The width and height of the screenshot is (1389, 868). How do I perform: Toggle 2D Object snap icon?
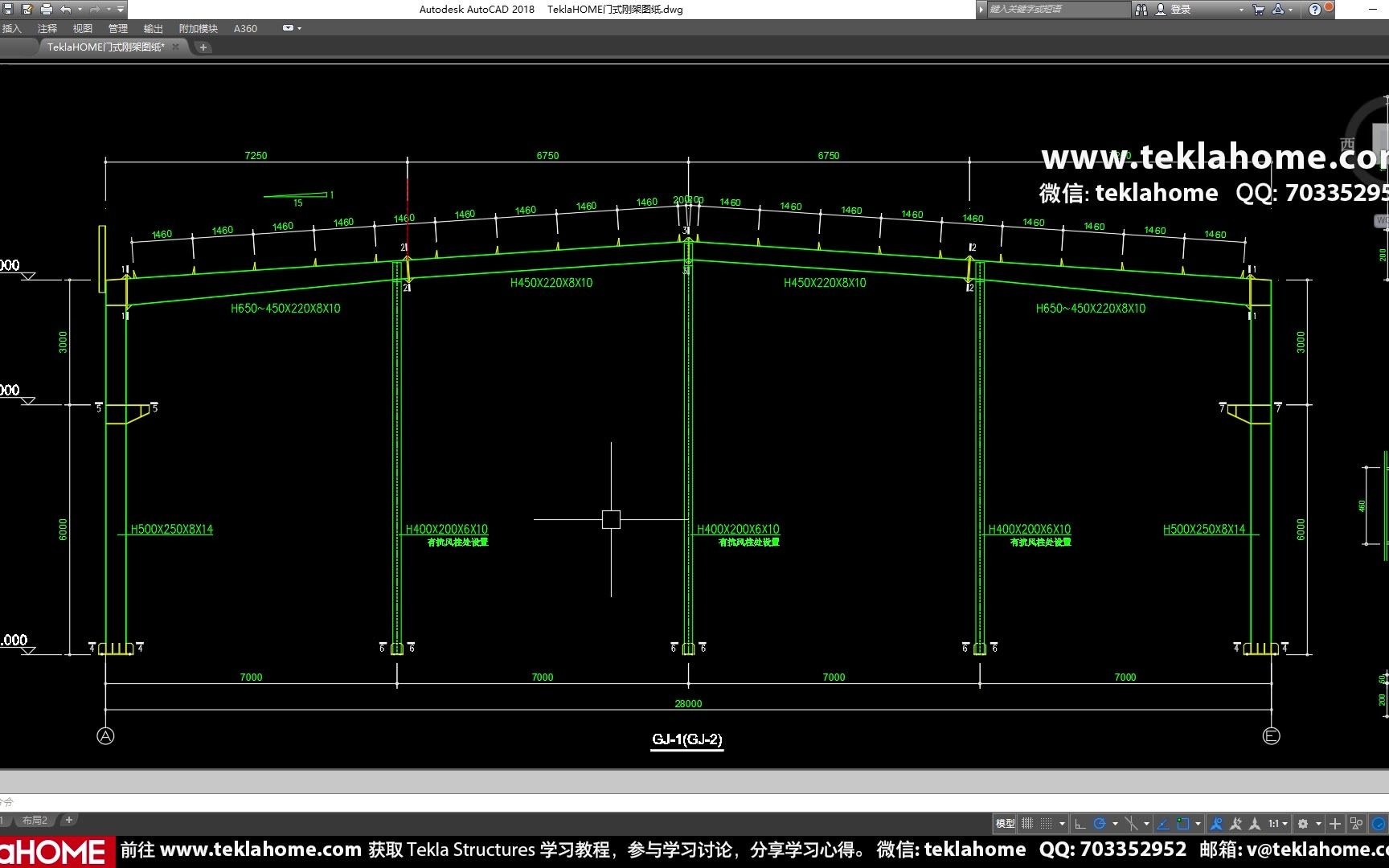click(x=1183, y=824)
